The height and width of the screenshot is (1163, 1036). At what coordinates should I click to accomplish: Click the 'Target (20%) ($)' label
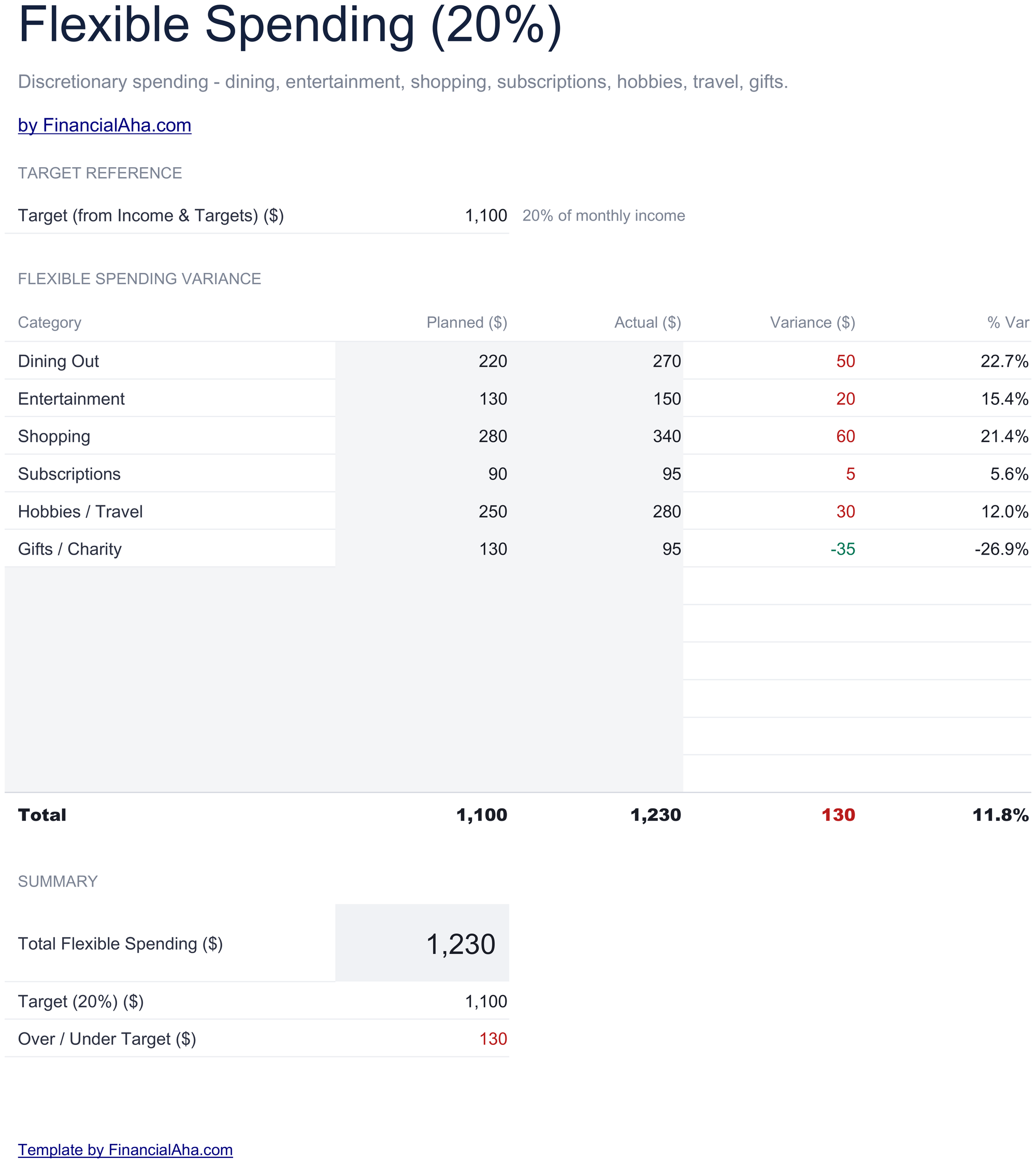81,1001
